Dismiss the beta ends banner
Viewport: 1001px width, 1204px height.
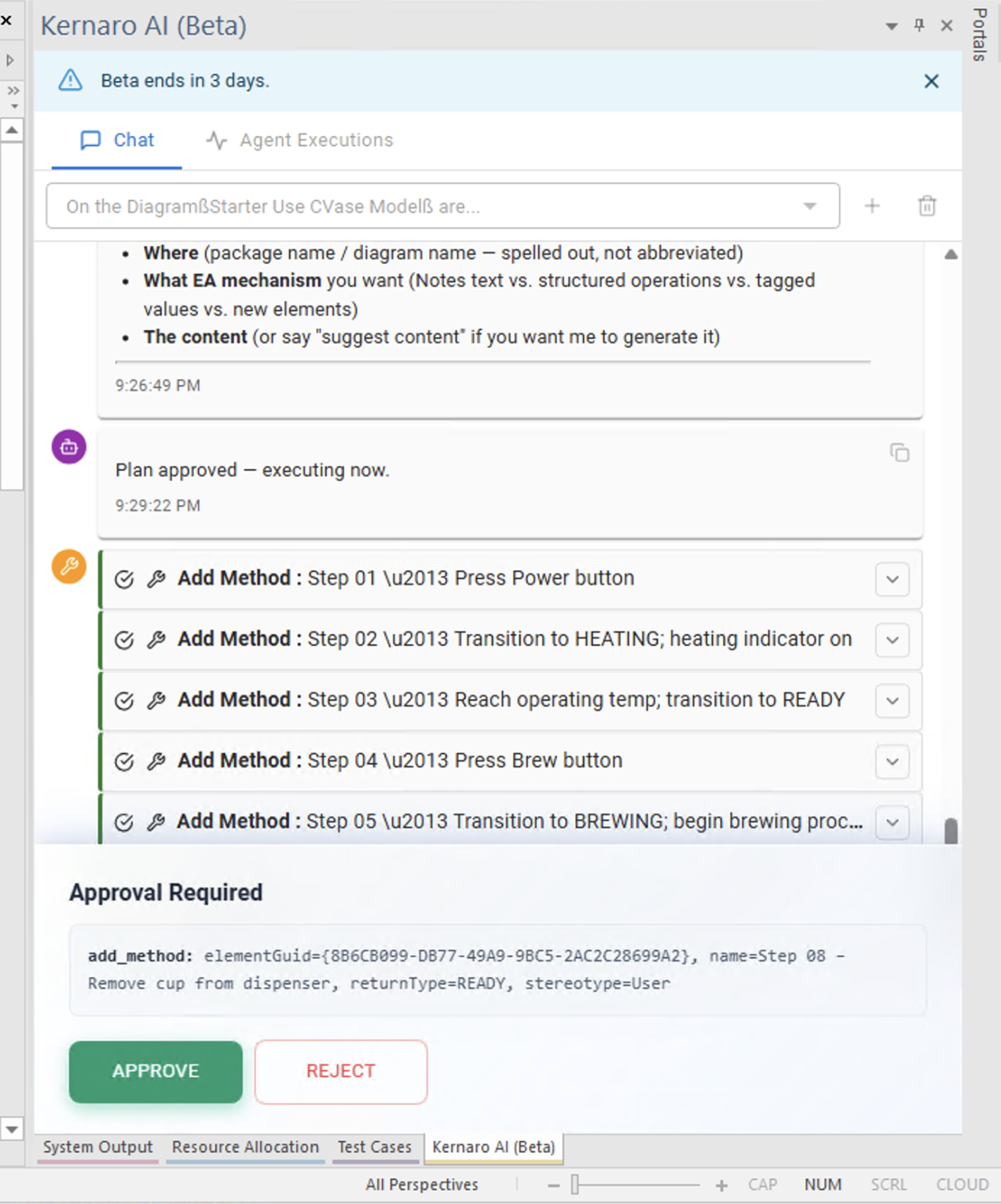tap(931, 81)
